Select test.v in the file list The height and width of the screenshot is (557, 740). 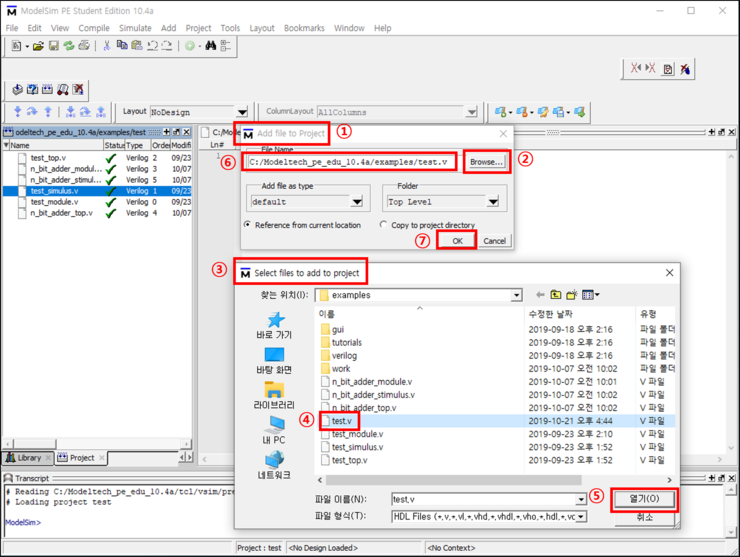click(x=341, y=421)
